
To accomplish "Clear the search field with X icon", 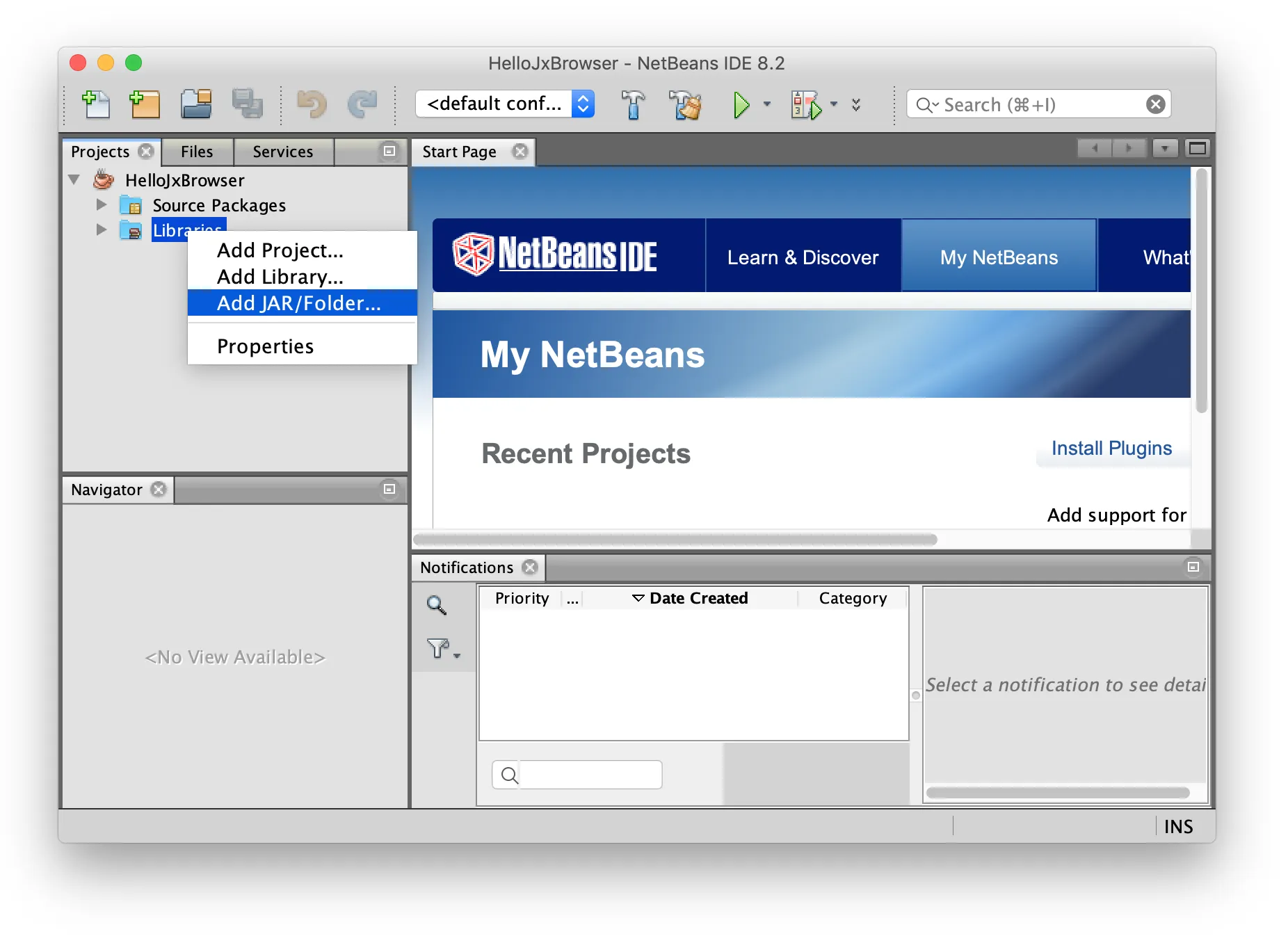I will click(1155, 104).
